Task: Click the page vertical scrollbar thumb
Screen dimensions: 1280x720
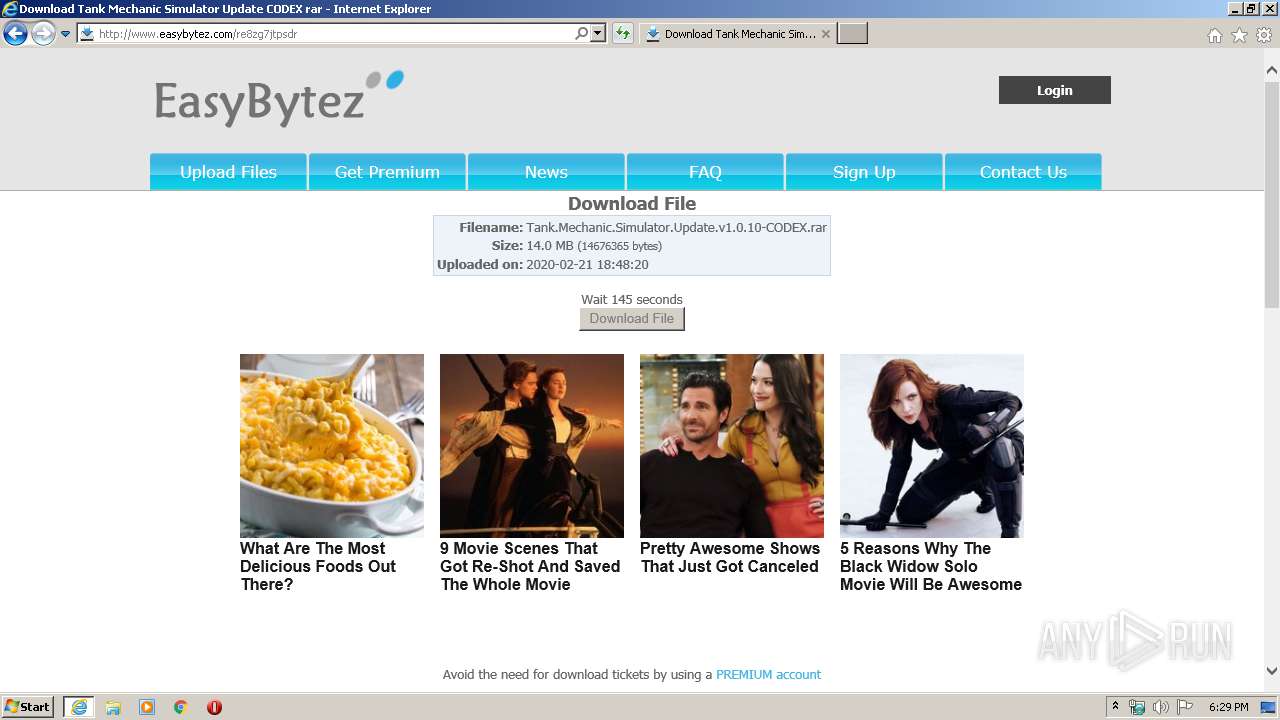Action: click(x=1272, y=195)
